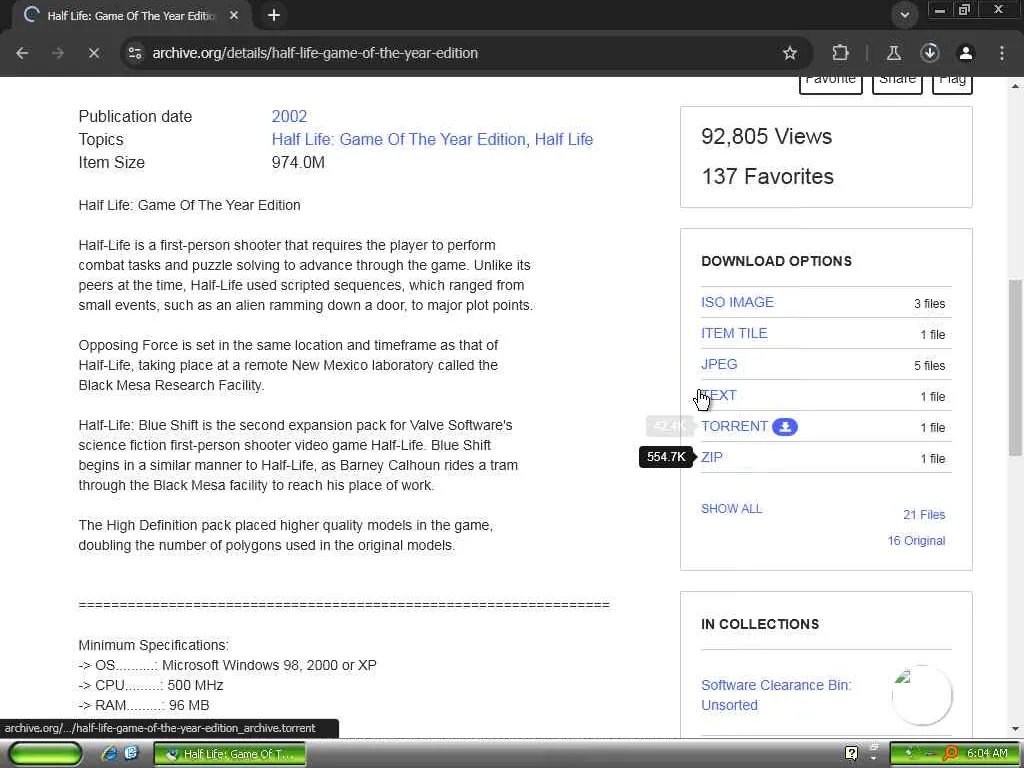Open Chrome Labs flask icon
Image resolution: width=1024 pixels, height=768 pixels.
coord(894,53)
